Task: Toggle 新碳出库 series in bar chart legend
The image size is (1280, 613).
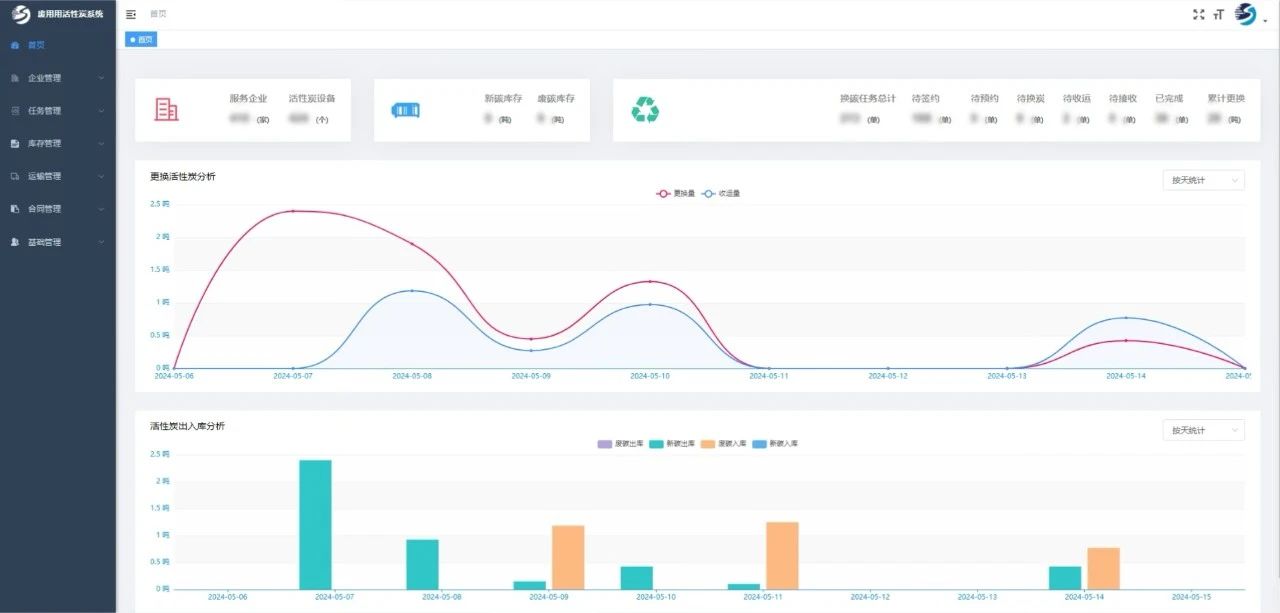Action: 671,443
